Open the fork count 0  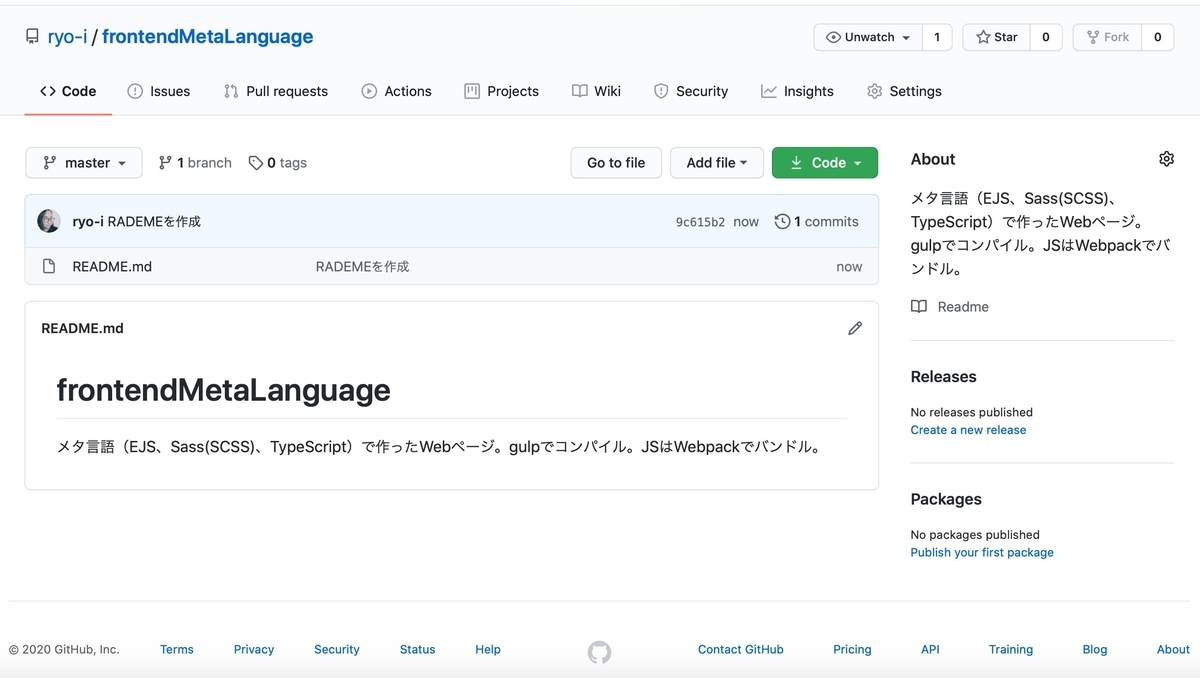coord(1157,37)
